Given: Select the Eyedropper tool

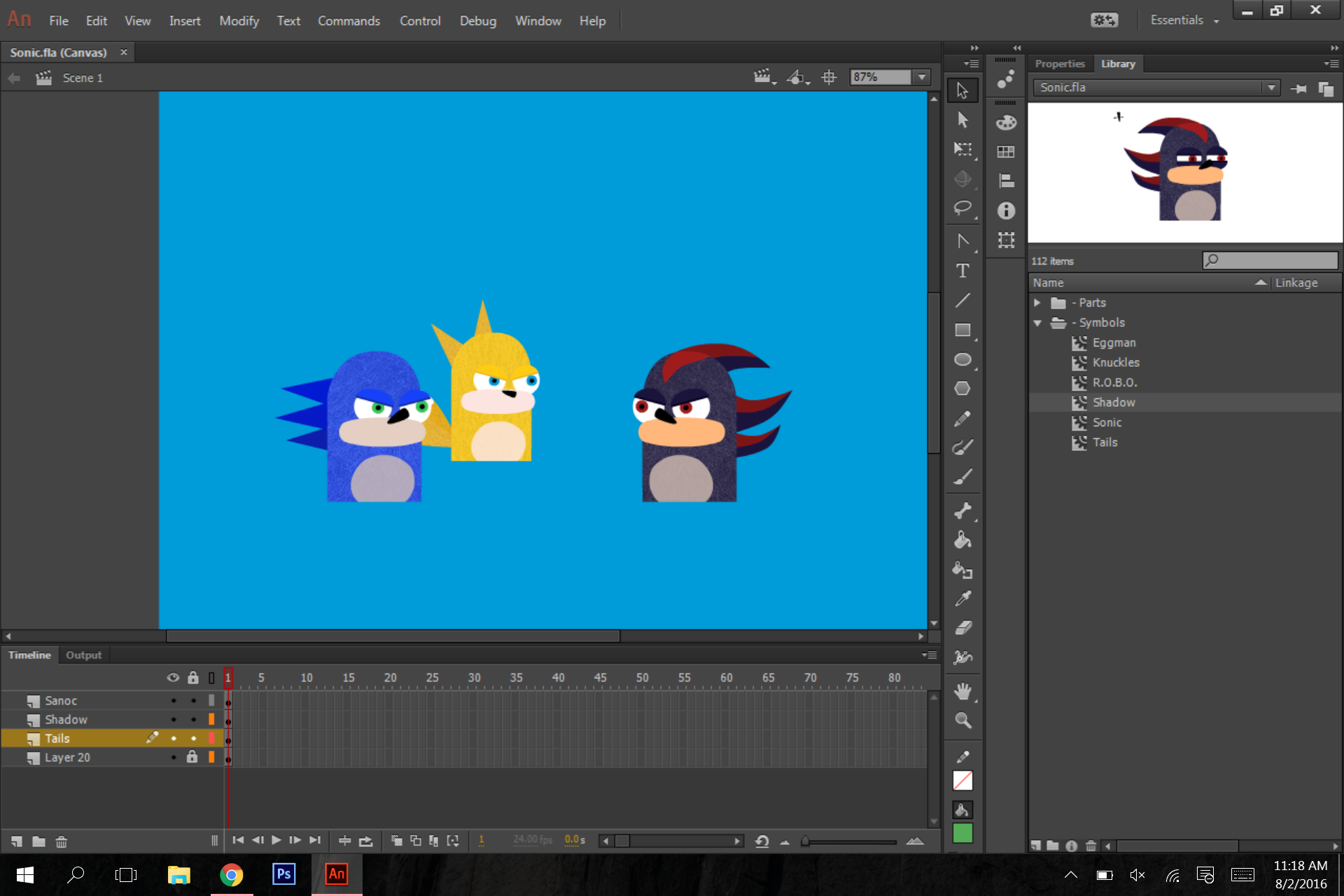Looking at the screenshot, I should 962,598.
